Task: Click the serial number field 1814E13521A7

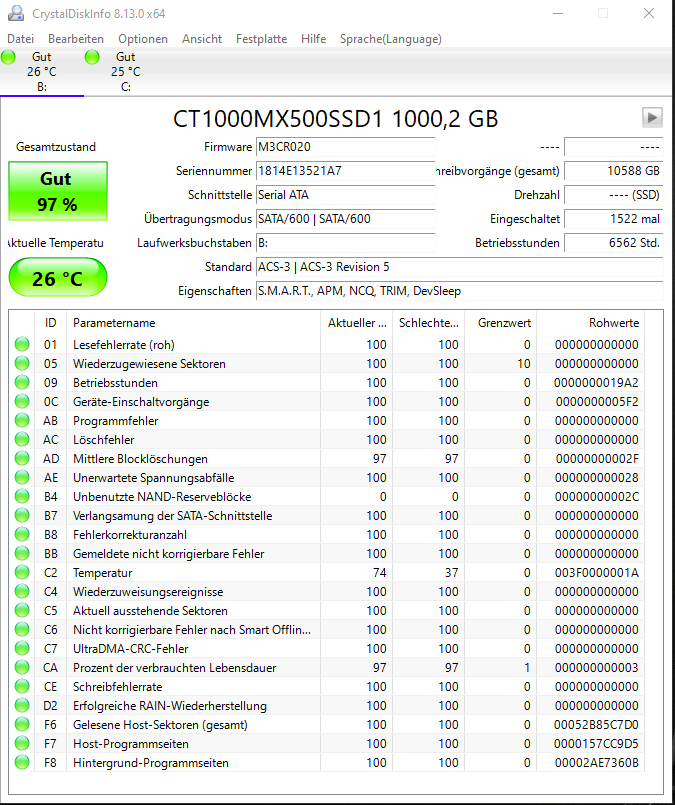Action: [x=345, y=171]
